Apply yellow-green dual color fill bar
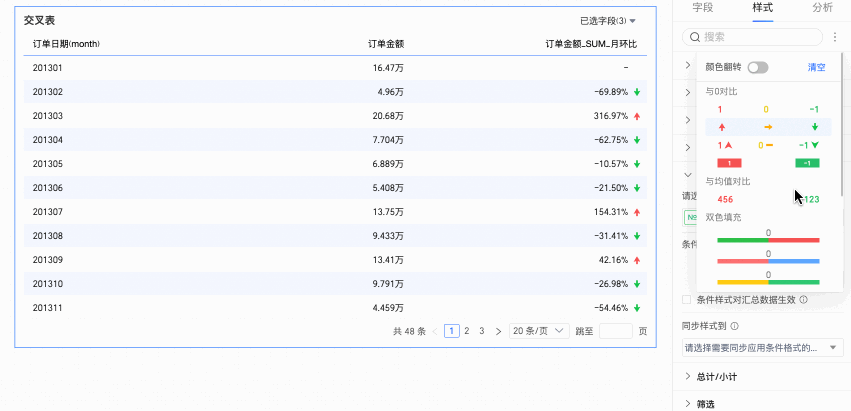The image size is (851, 411). click(x=768, y=282)
